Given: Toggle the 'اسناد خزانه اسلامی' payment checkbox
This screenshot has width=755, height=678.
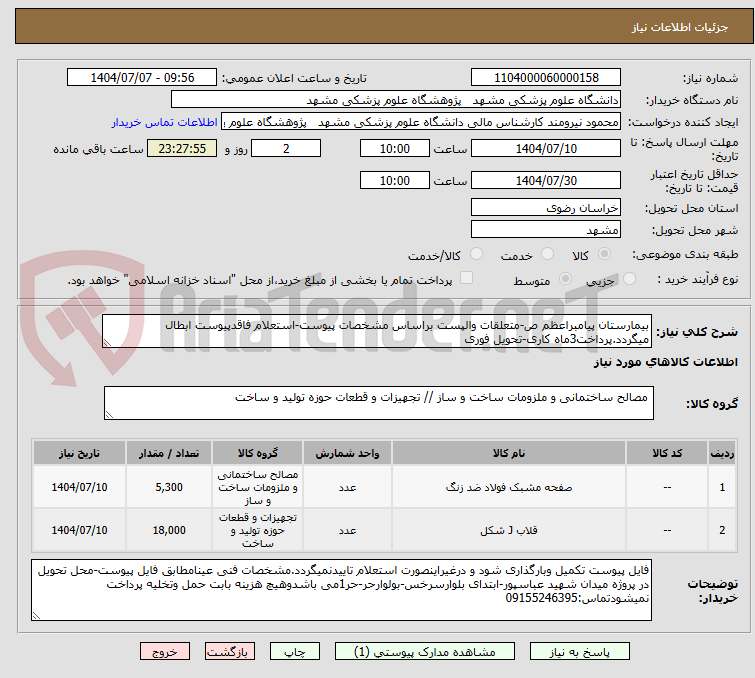Looking at the screenshot, I should click(x=466, y=279).
